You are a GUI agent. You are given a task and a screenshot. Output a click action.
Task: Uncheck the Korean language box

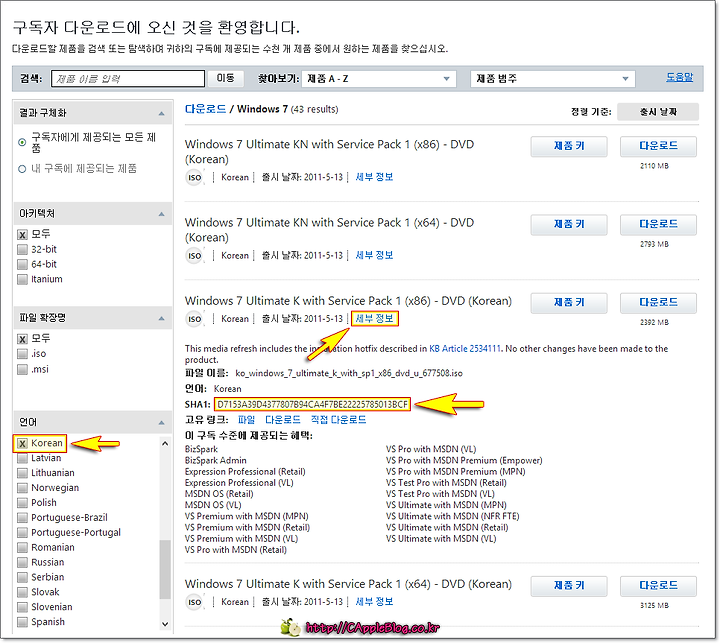(22, 443)
